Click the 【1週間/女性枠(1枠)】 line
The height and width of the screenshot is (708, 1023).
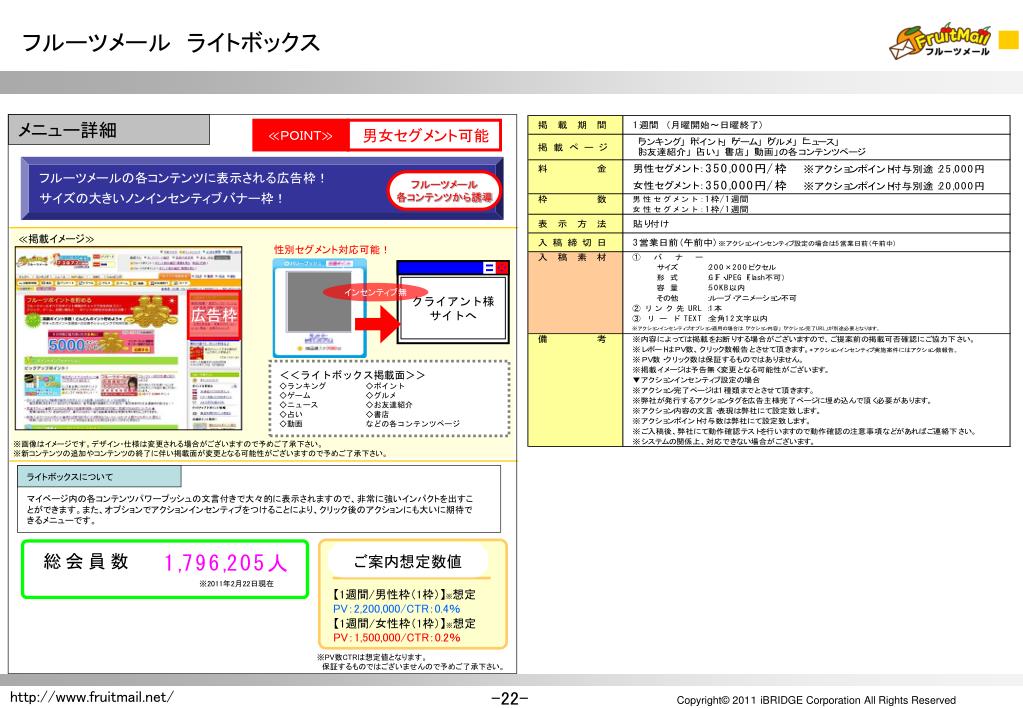405,623
